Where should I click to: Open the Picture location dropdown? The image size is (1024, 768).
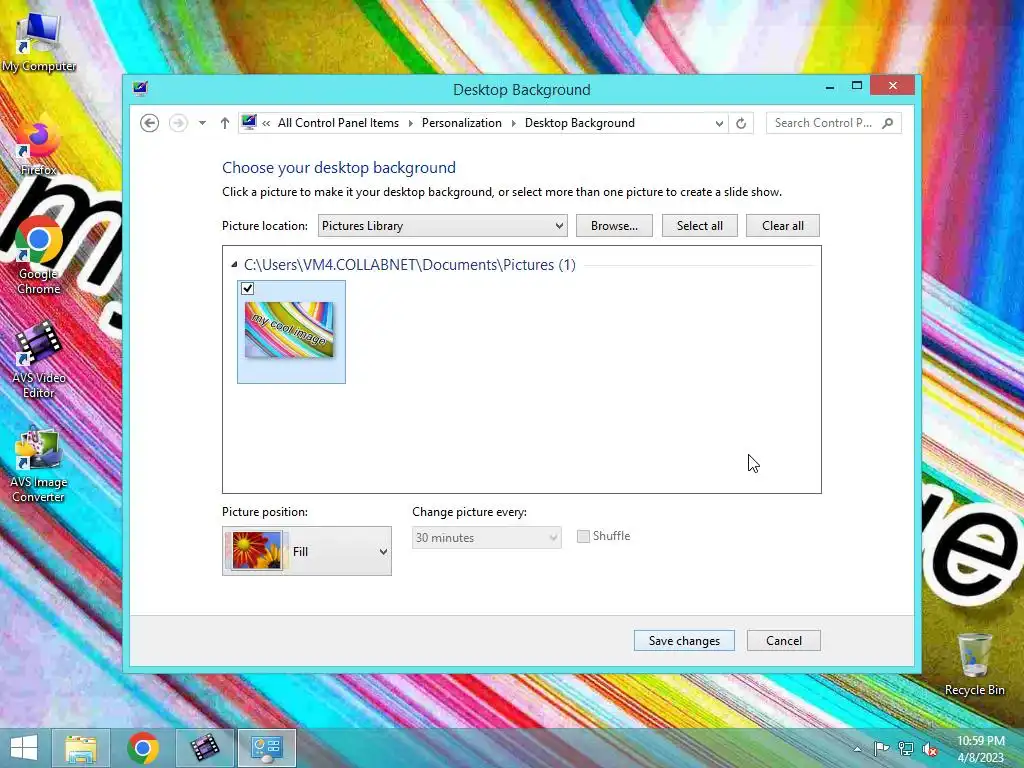coord(442,226)
